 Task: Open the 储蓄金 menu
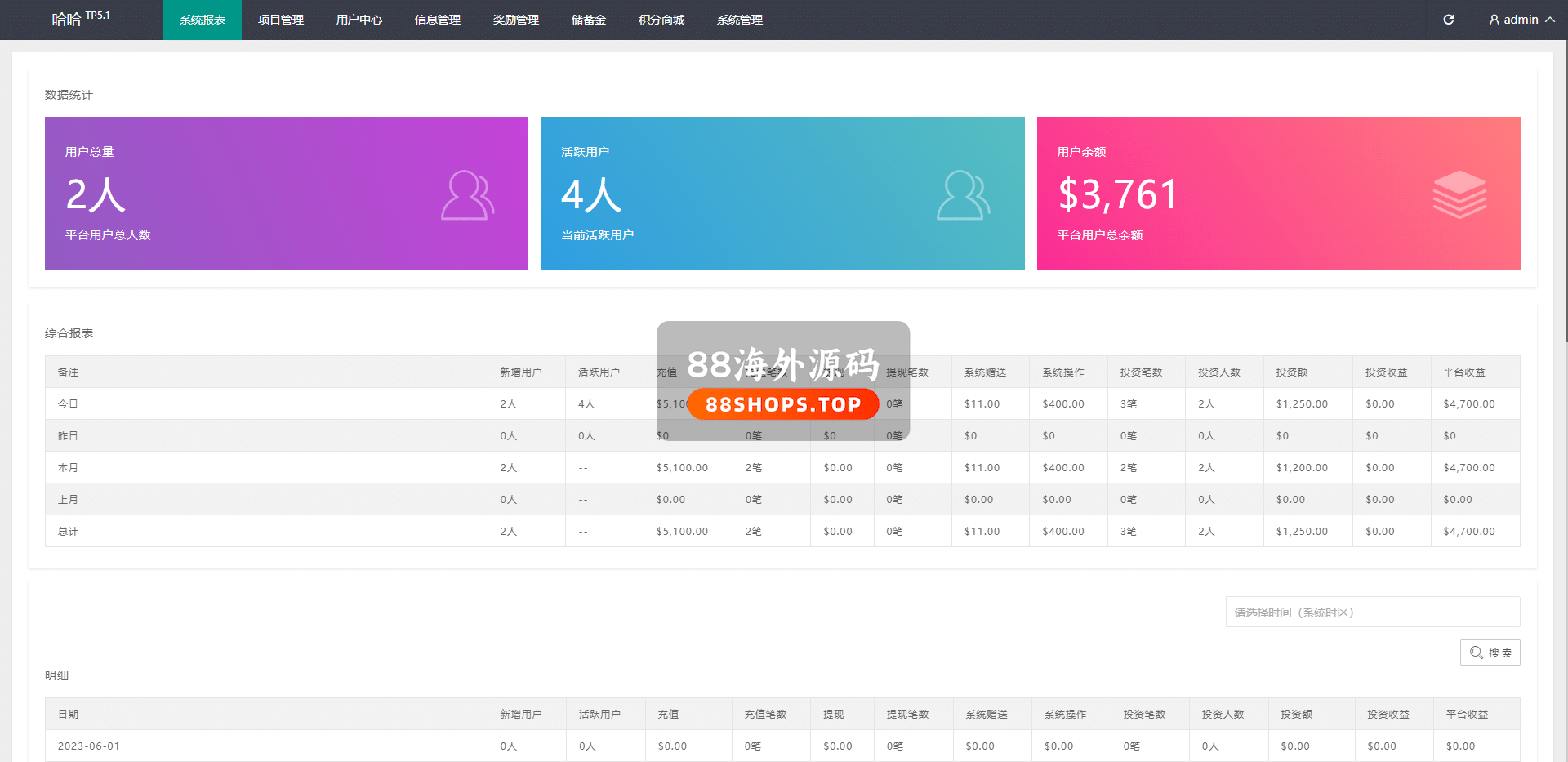[x=588, y=20]
